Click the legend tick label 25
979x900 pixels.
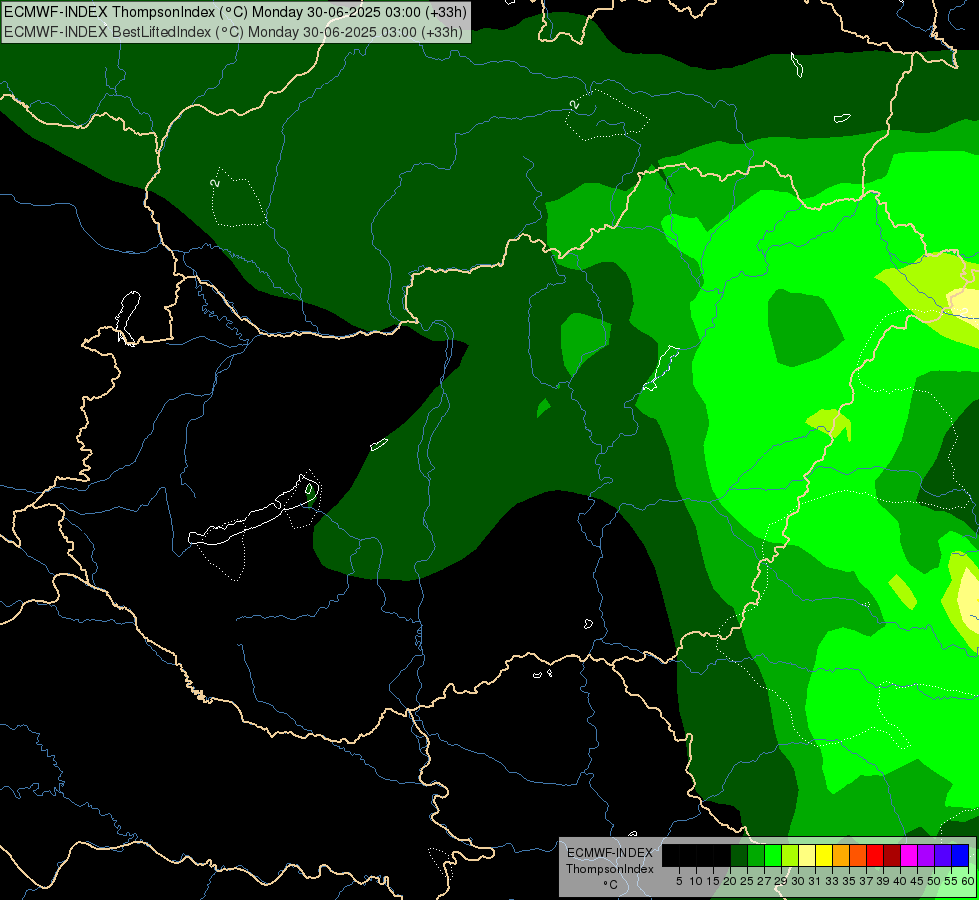pos(747,881)
